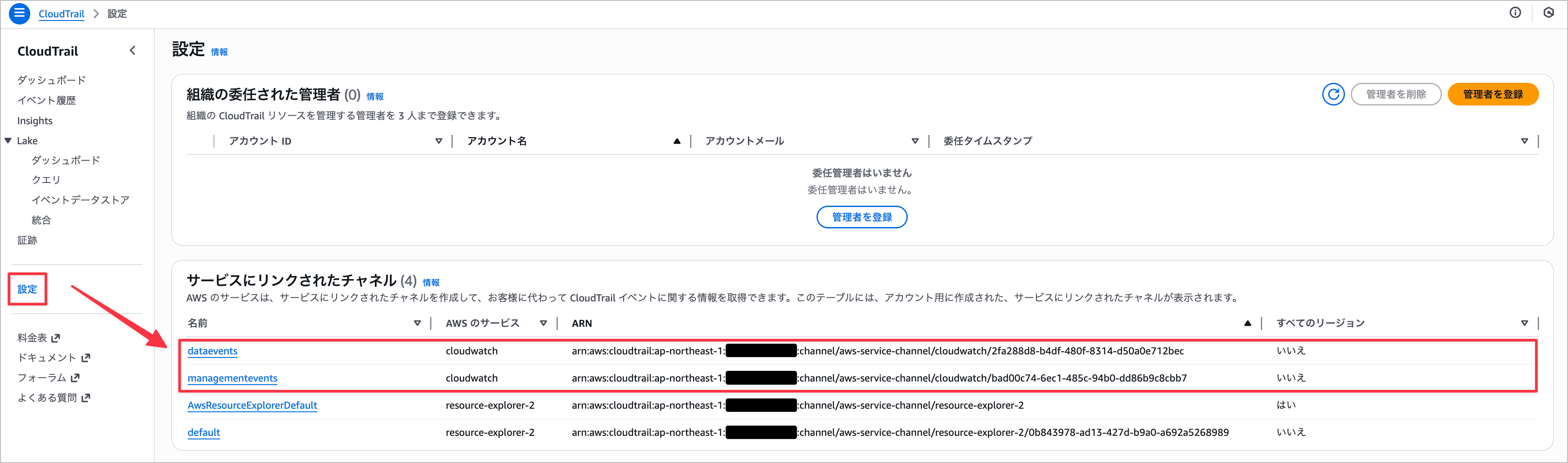1568x463 pixels.
Task: Open the AwsResourceExplorerDefault channel link
Action: click(x=252, y=405)
